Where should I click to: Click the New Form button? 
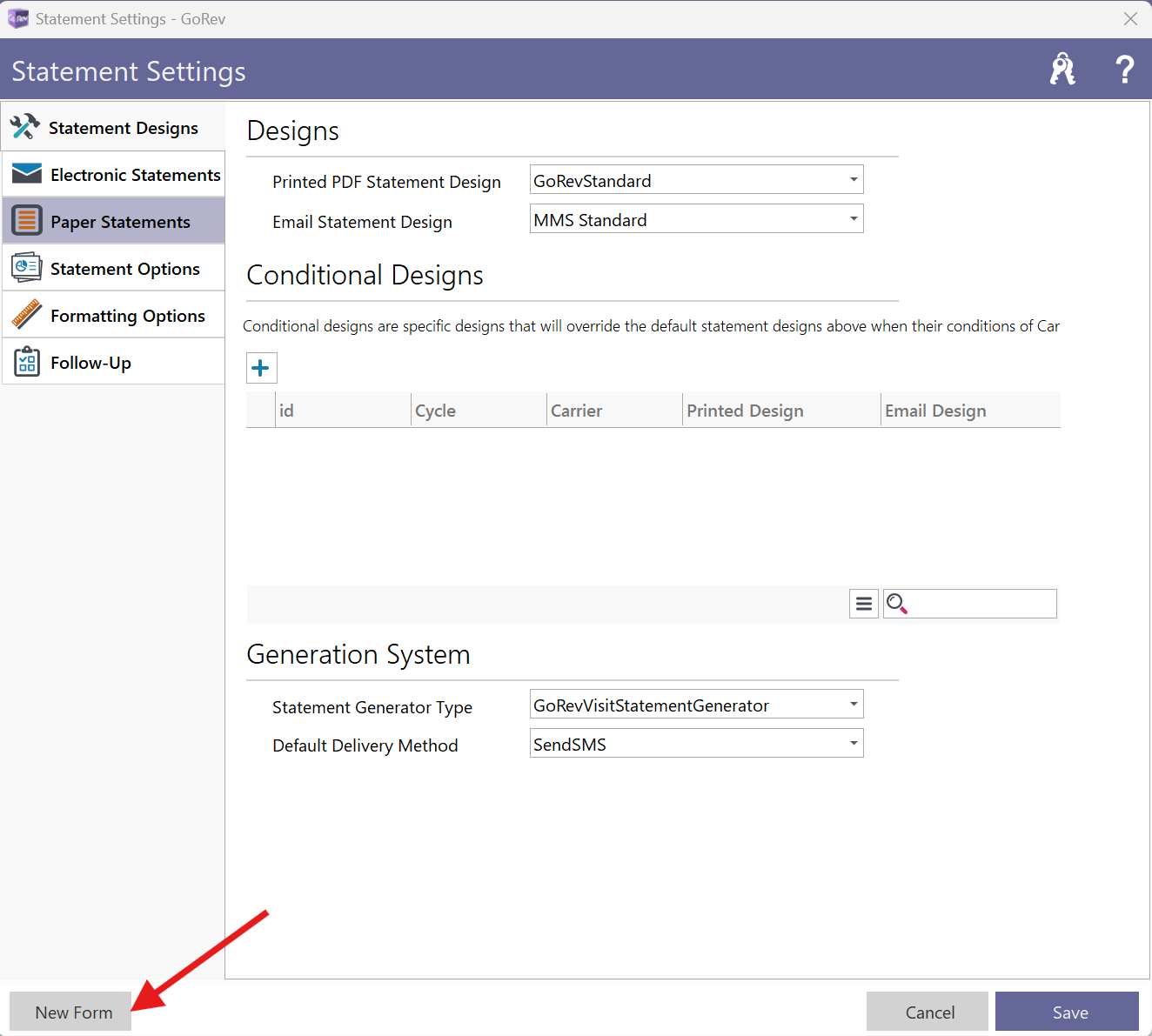point(71,1013)
